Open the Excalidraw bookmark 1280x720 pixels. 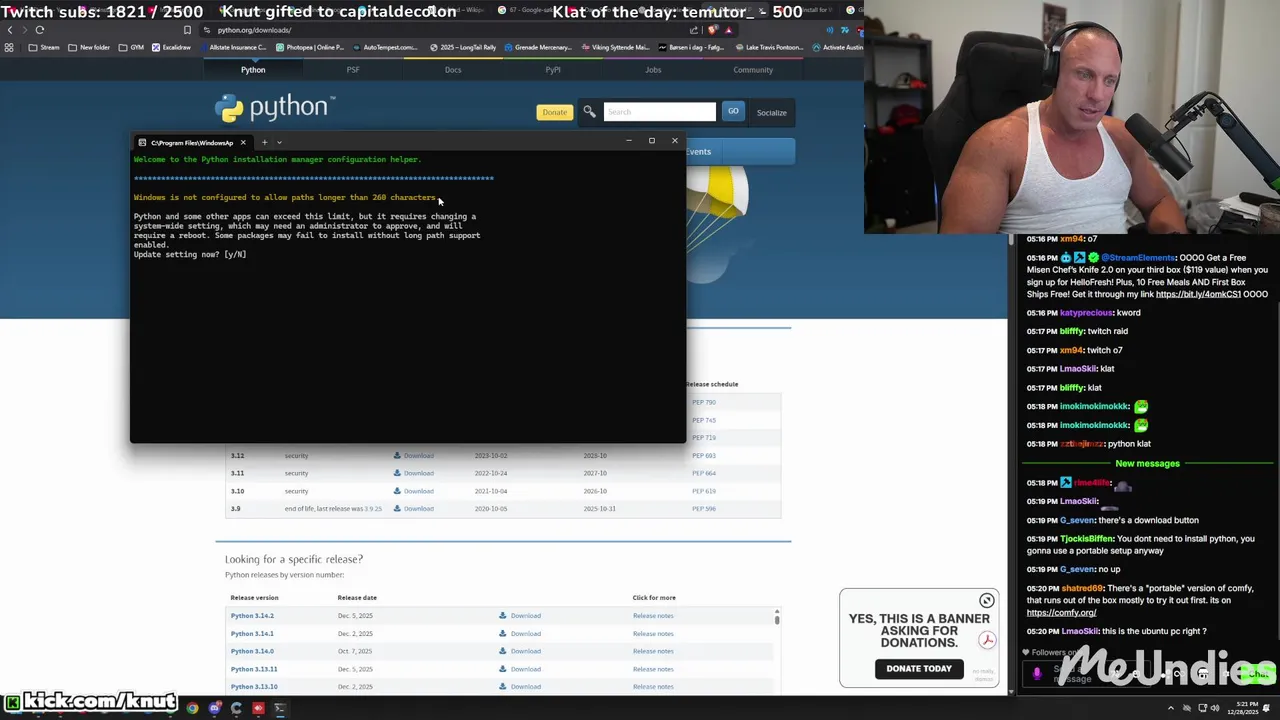(171, 47)
